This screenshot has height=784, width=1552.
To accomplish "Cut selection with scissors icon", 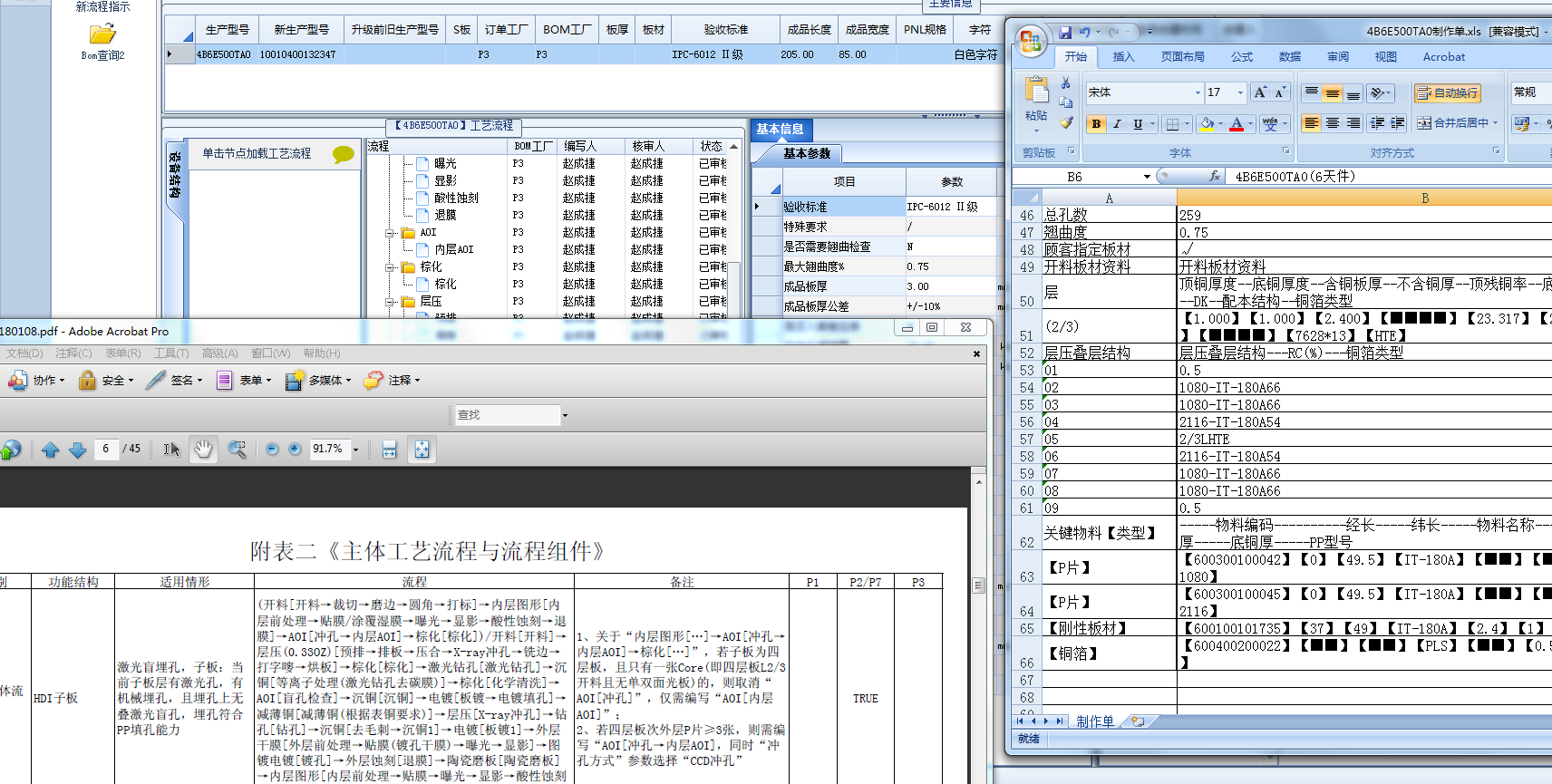I will 1066,82.
